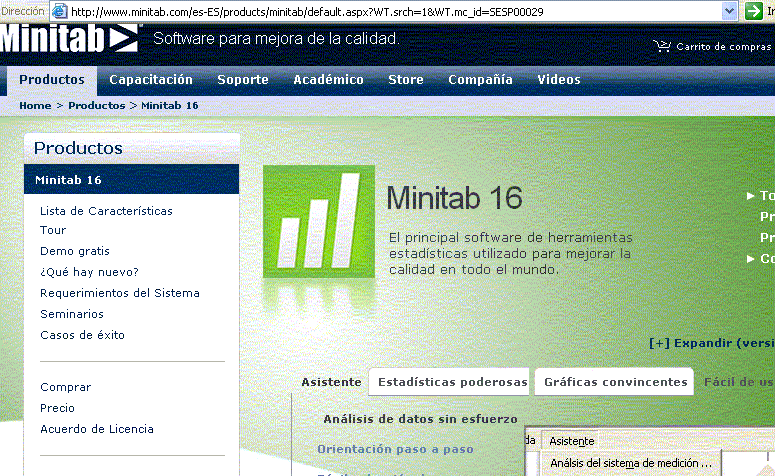
Task: Open the Demo gratis link
Action: point(75,251)
